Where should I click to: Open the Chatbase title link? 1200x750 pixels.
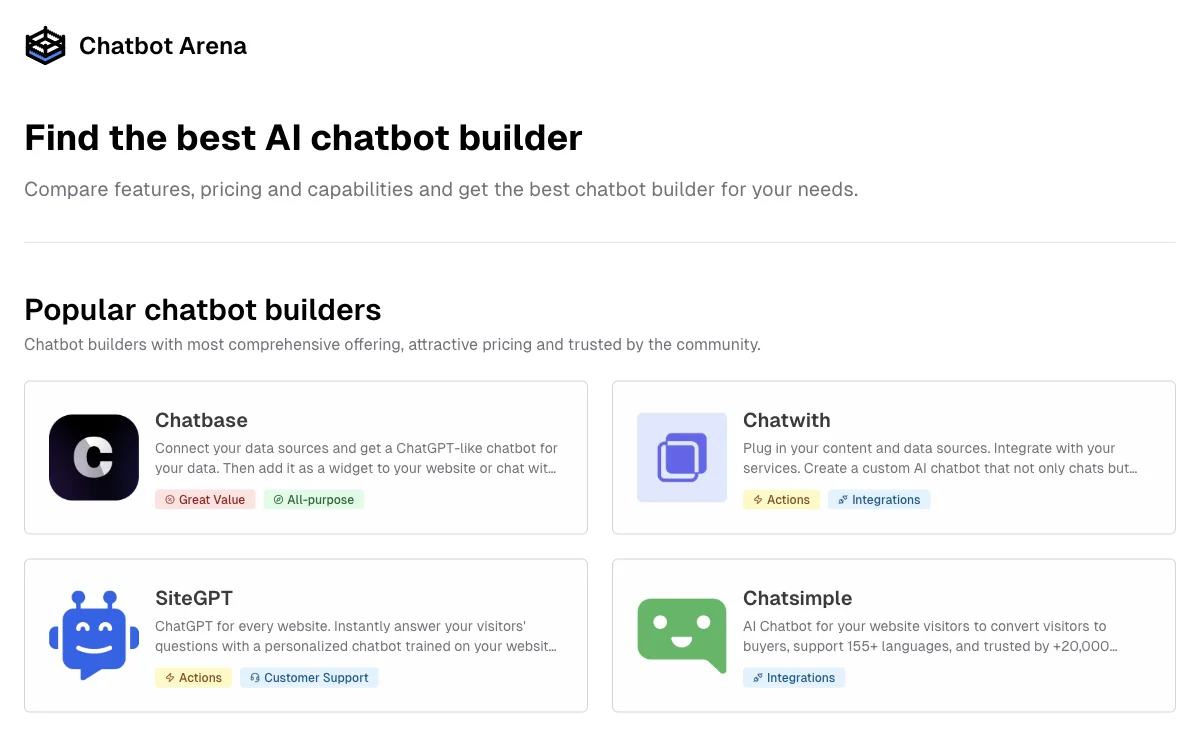[x=201, y=420]
